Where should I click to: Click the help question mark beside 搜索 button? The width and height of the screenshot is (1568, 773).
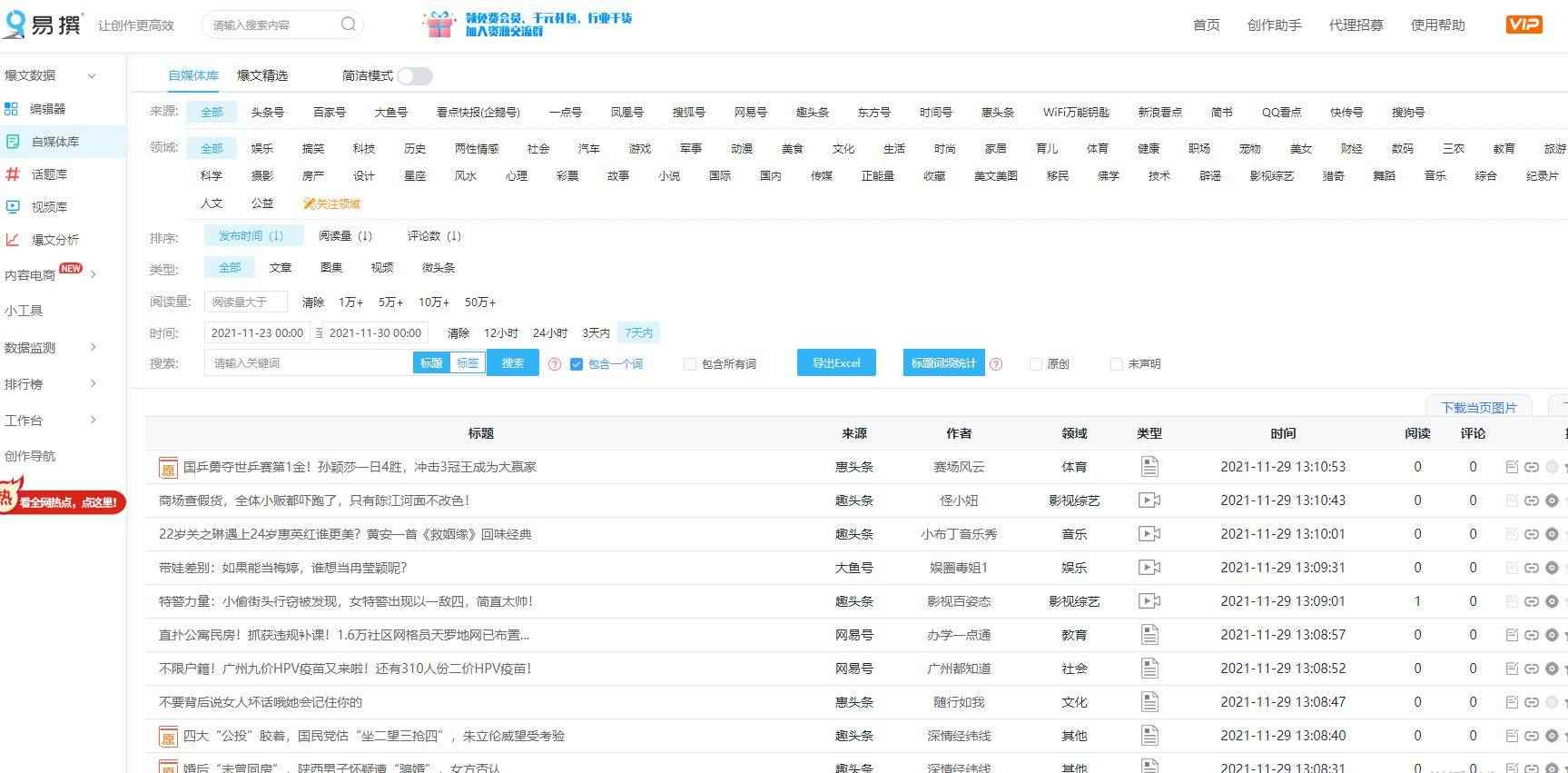(x=555, y=364)
